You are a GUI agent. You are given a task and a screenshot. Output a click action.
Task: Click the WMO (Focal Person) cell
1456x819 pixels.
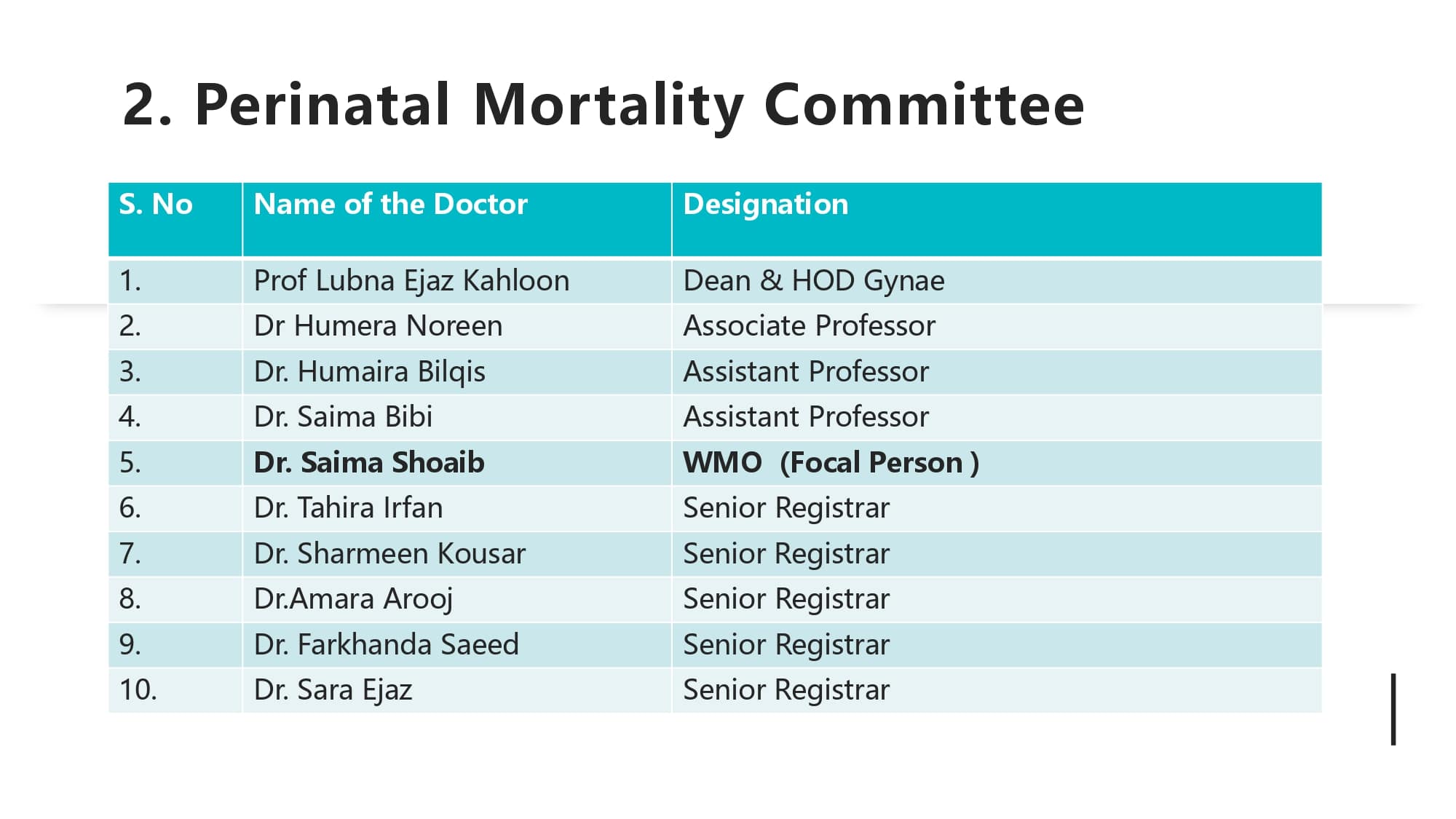pos(997,463)
